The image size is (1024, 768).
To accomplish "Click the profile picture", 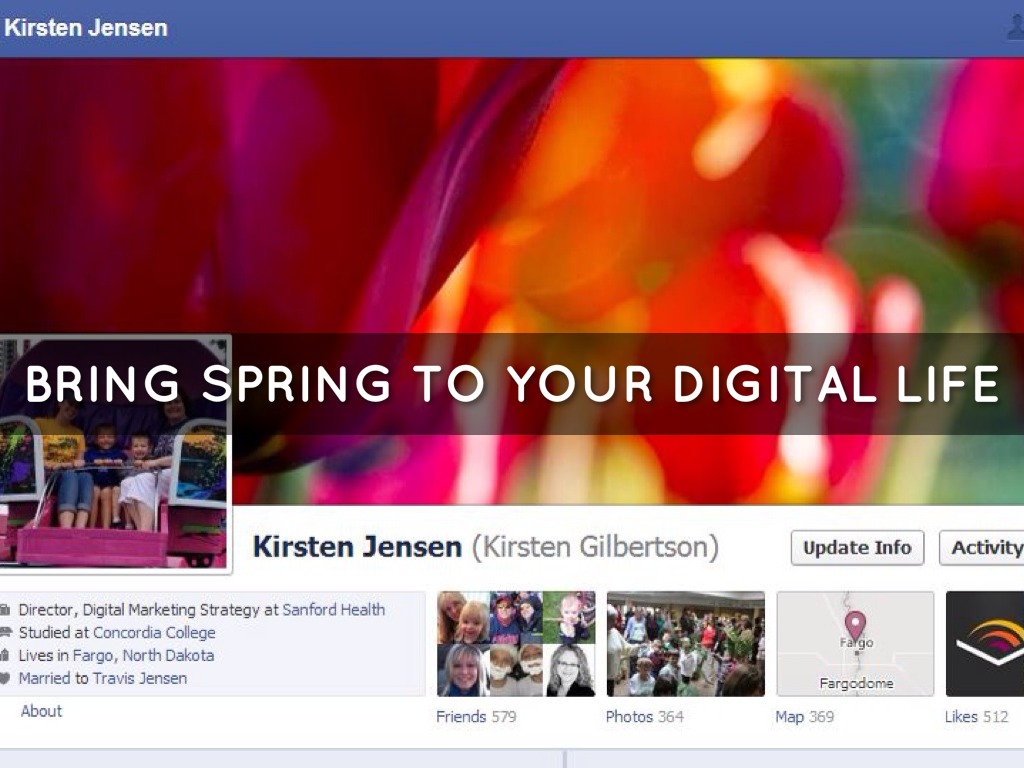I will (x=114, y=453).
